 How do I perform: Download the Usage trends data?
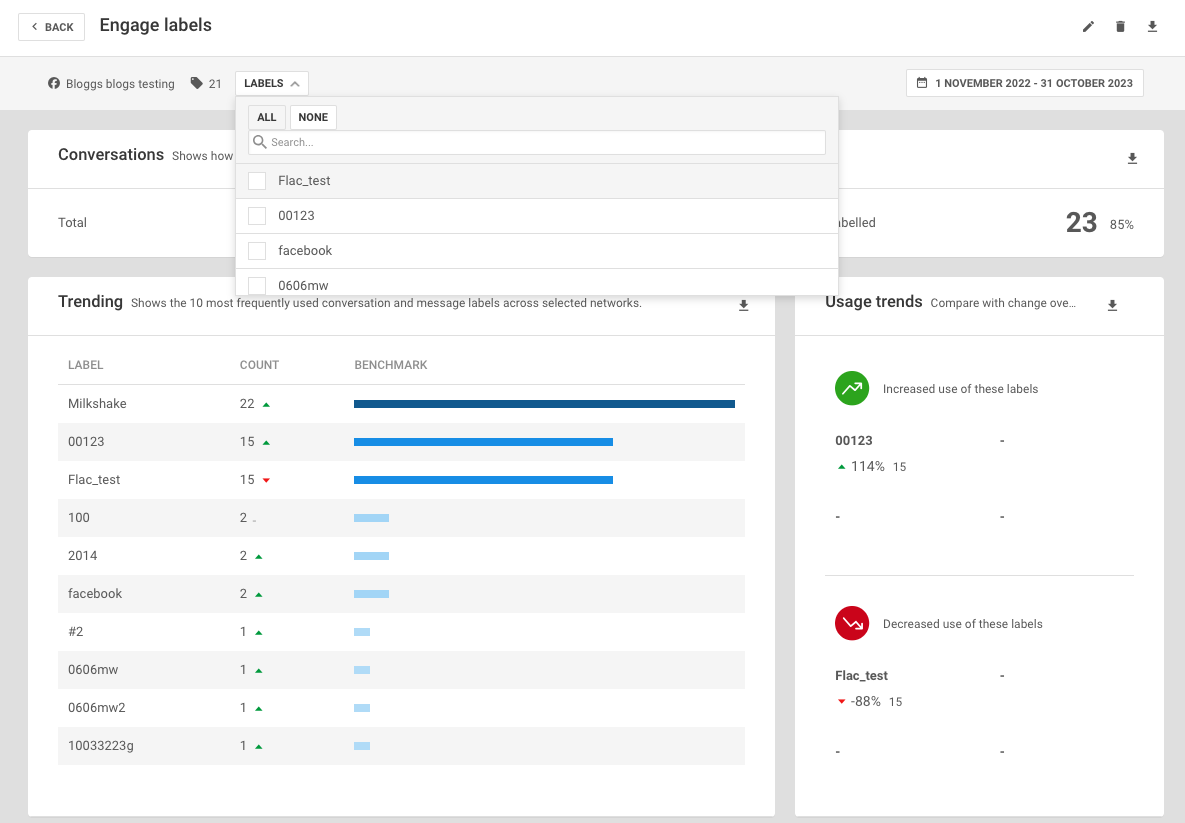(x=1112, y=306)
